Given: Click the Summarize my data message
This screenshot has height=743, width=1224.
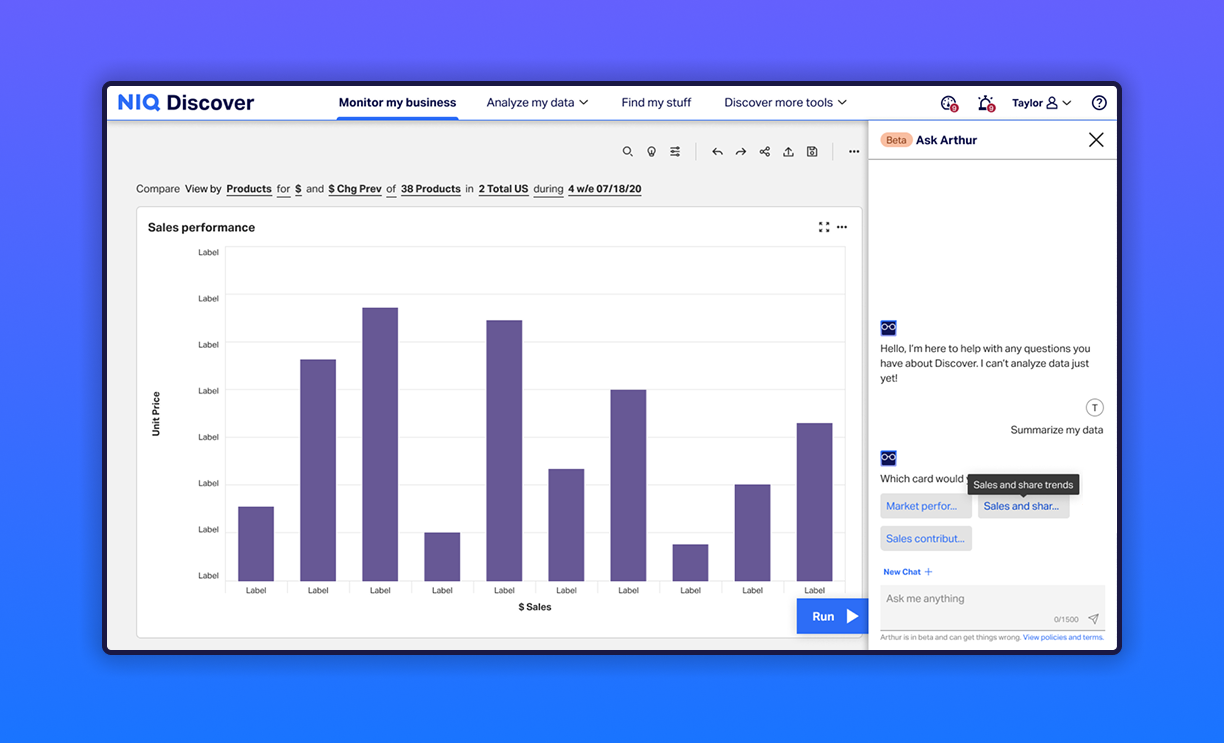Looking at the screenshot, I should tap(1057, 430).
